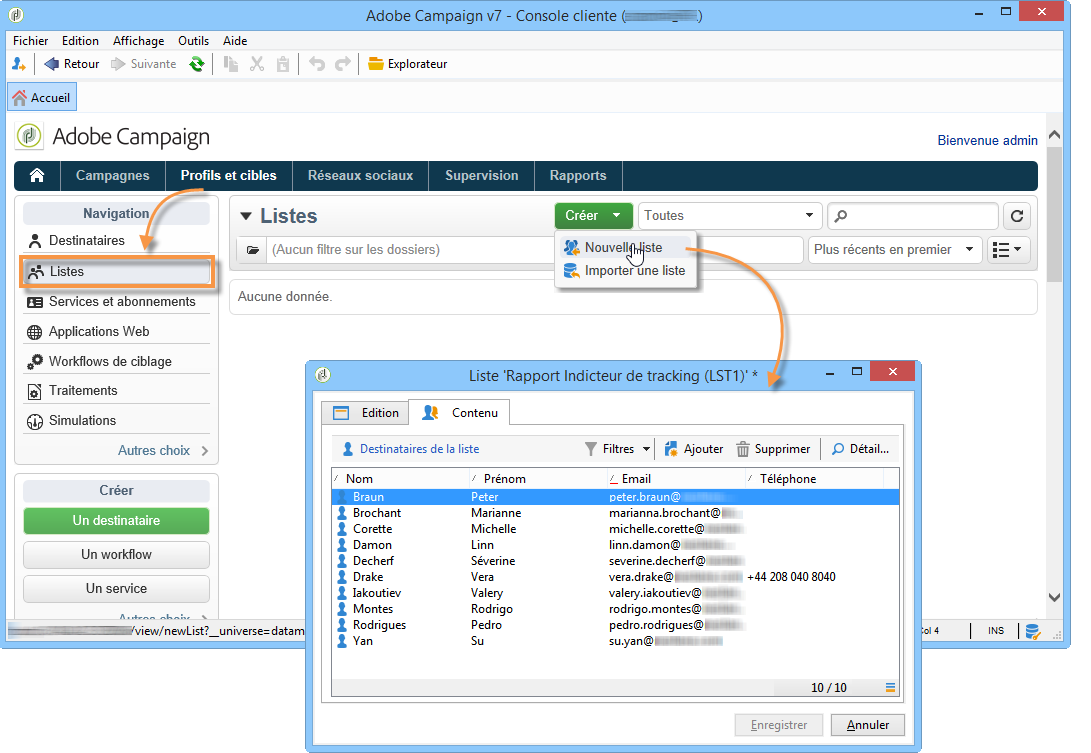Open the Profils et cibles tab
The width and height of the screenshot is (1091, 753).
[x=229, y=175]
